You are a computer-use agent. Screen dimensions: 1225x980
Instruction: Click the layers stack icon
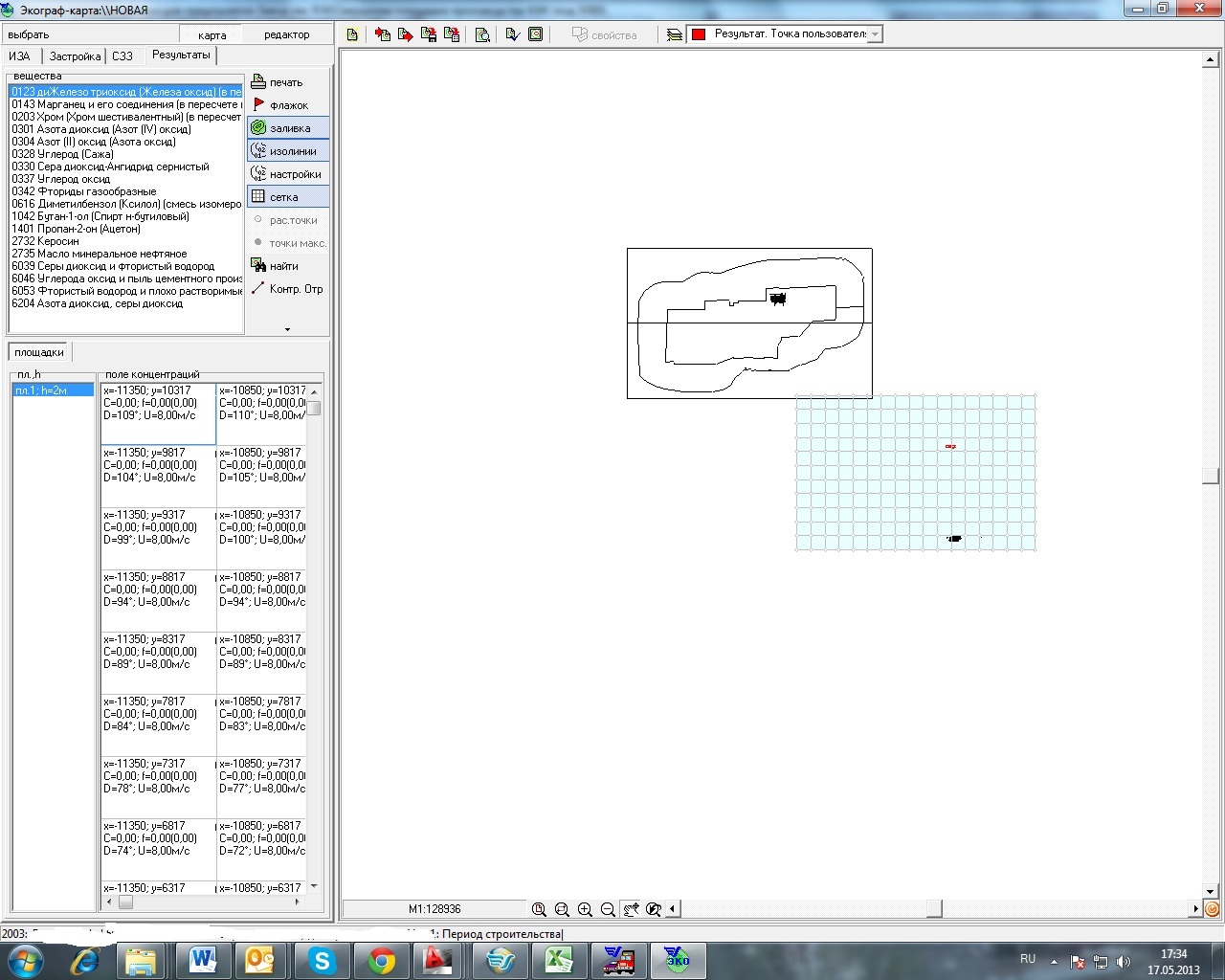675,34
